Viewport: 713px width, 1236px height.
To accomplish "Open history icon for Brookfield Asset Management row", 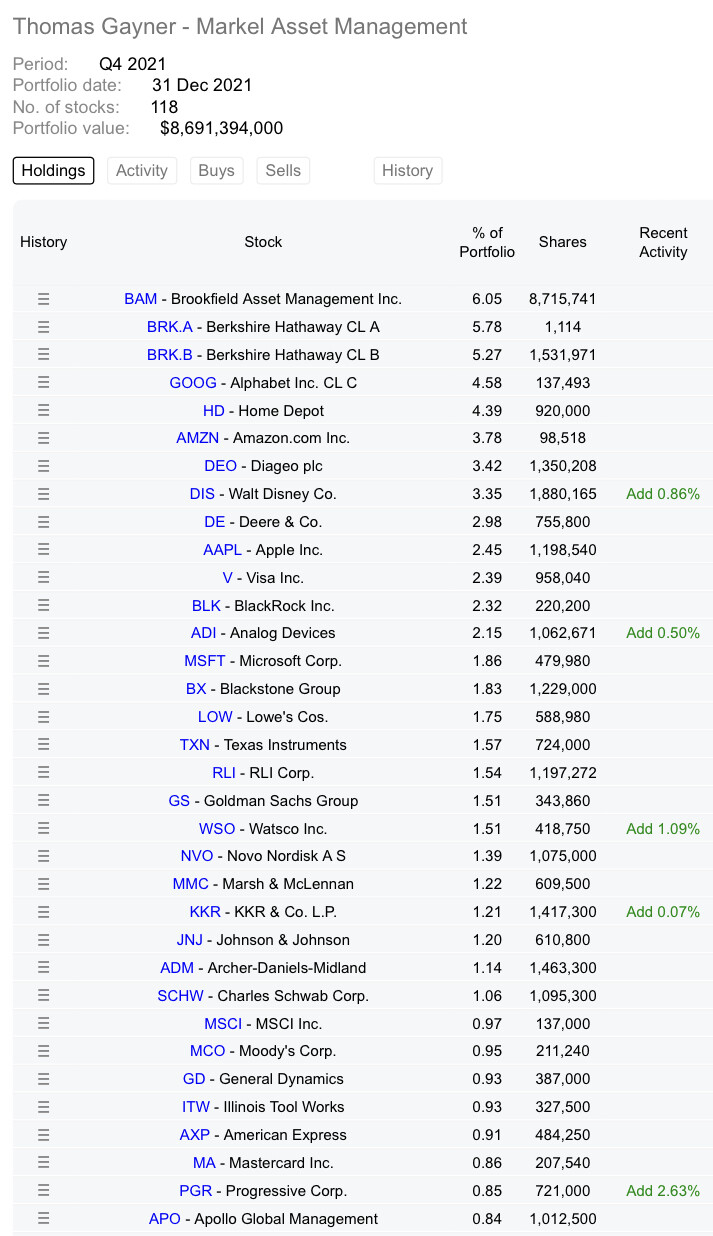I will tap(43, 299).
